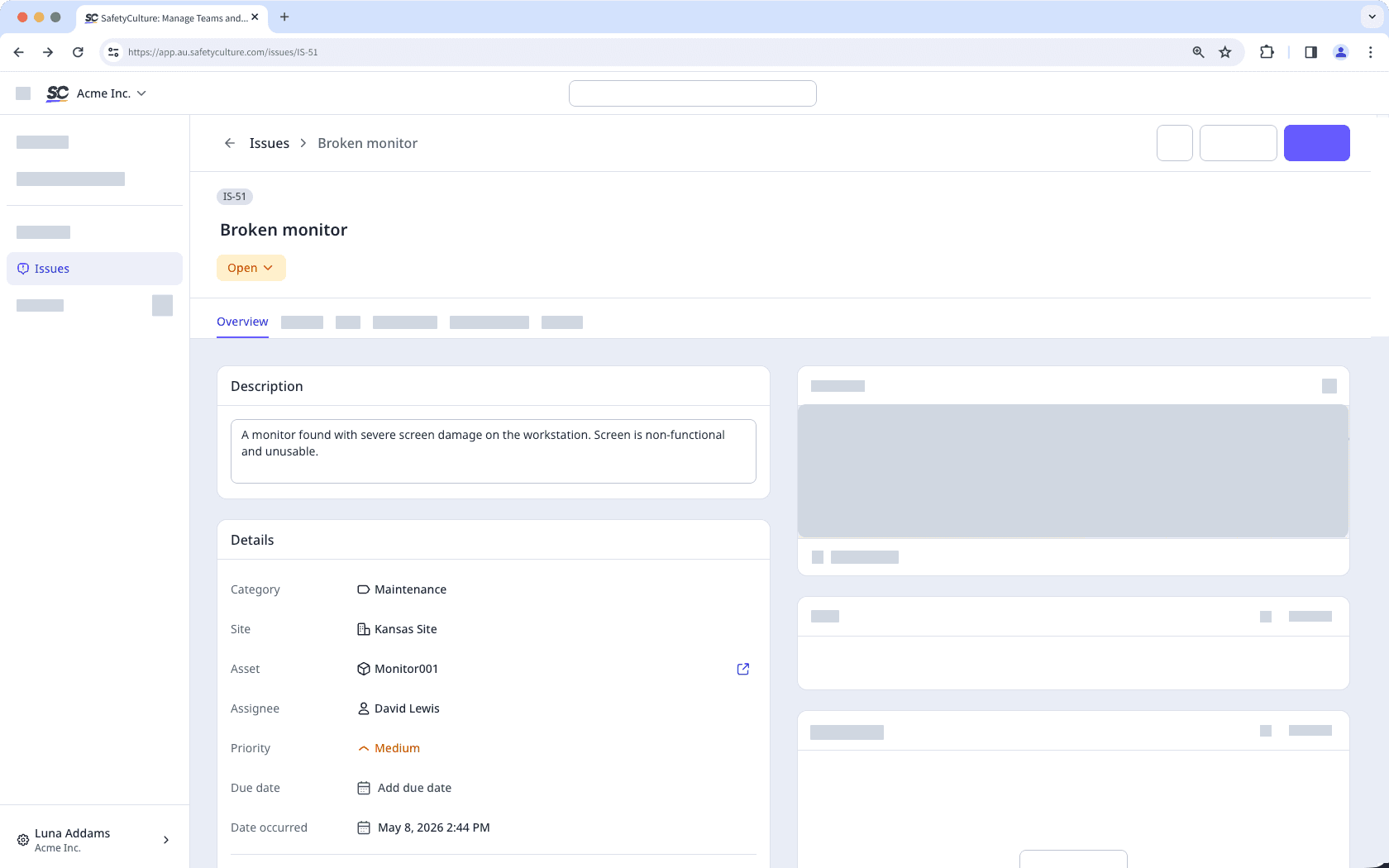
Task: Click the Maintenance category value
Action: [410, 589]
